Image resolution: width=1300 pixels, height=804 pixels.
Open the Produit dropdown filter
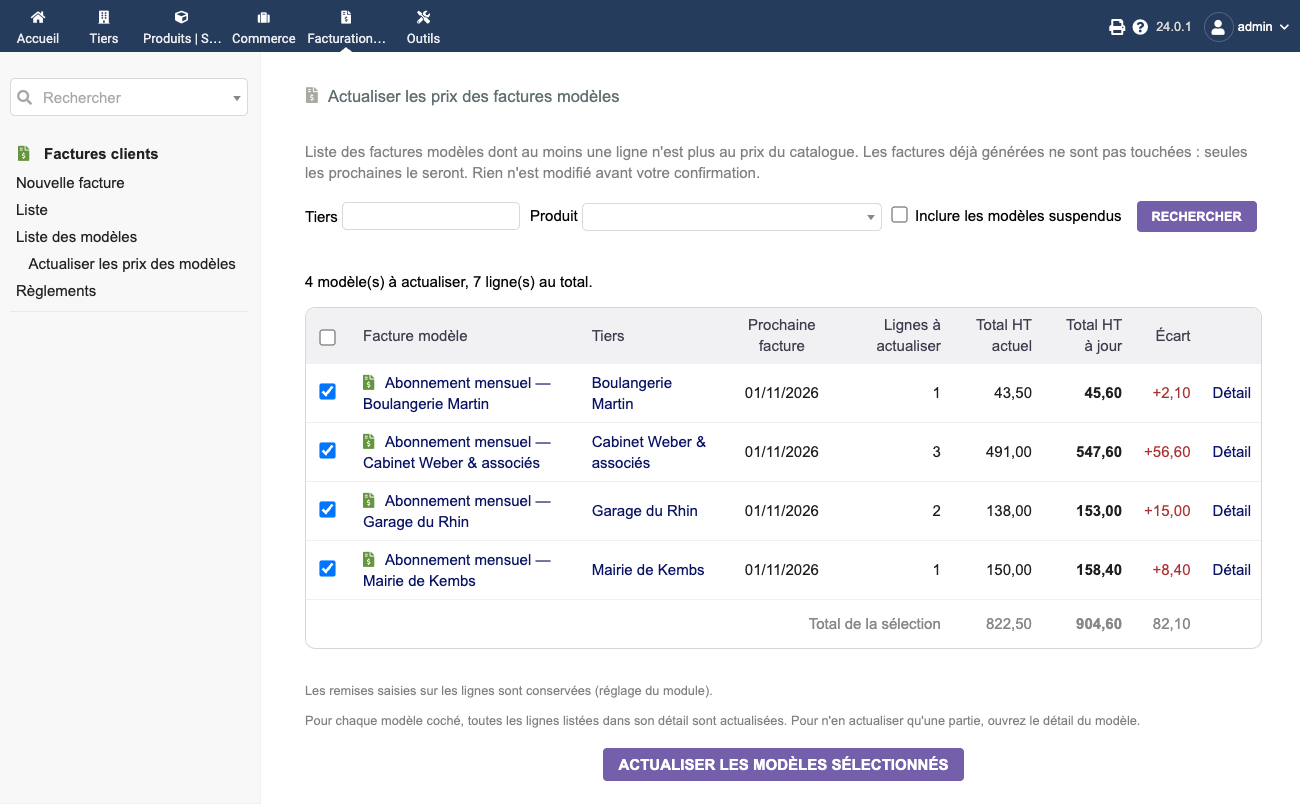click(x=732, y=216)
